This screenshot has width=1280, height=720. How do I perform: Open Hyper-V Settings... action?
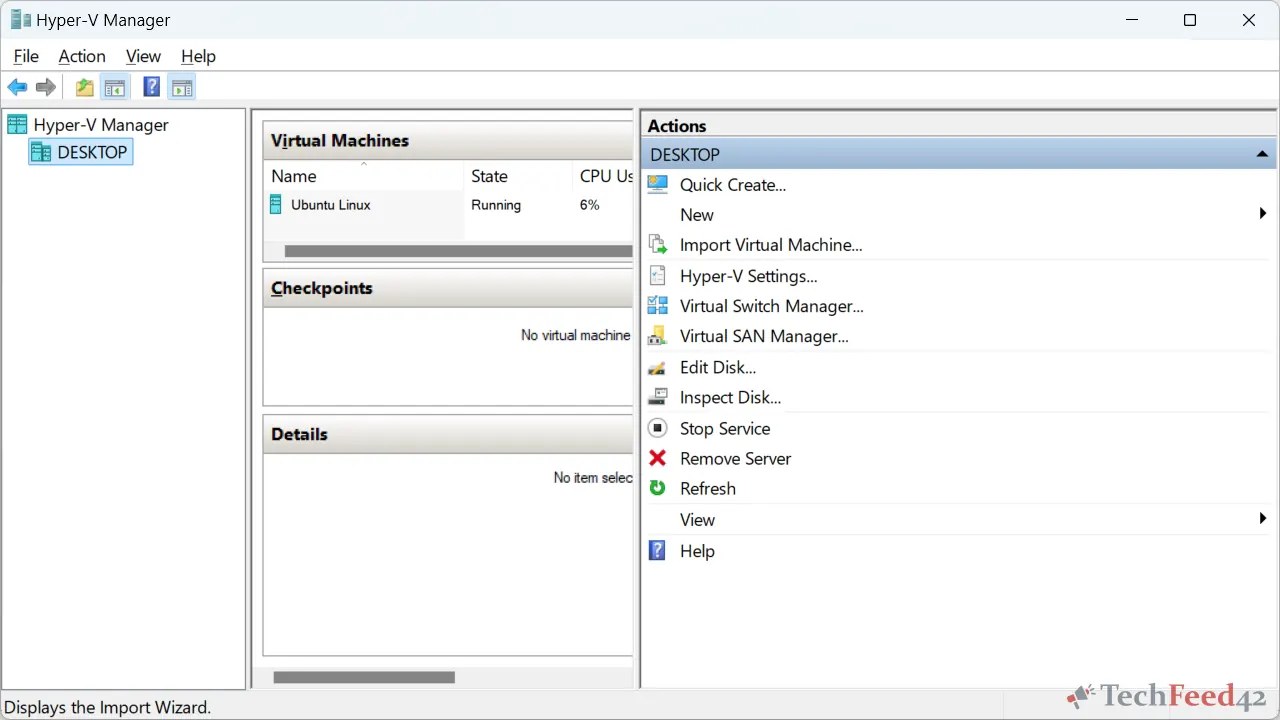(749, 276)
